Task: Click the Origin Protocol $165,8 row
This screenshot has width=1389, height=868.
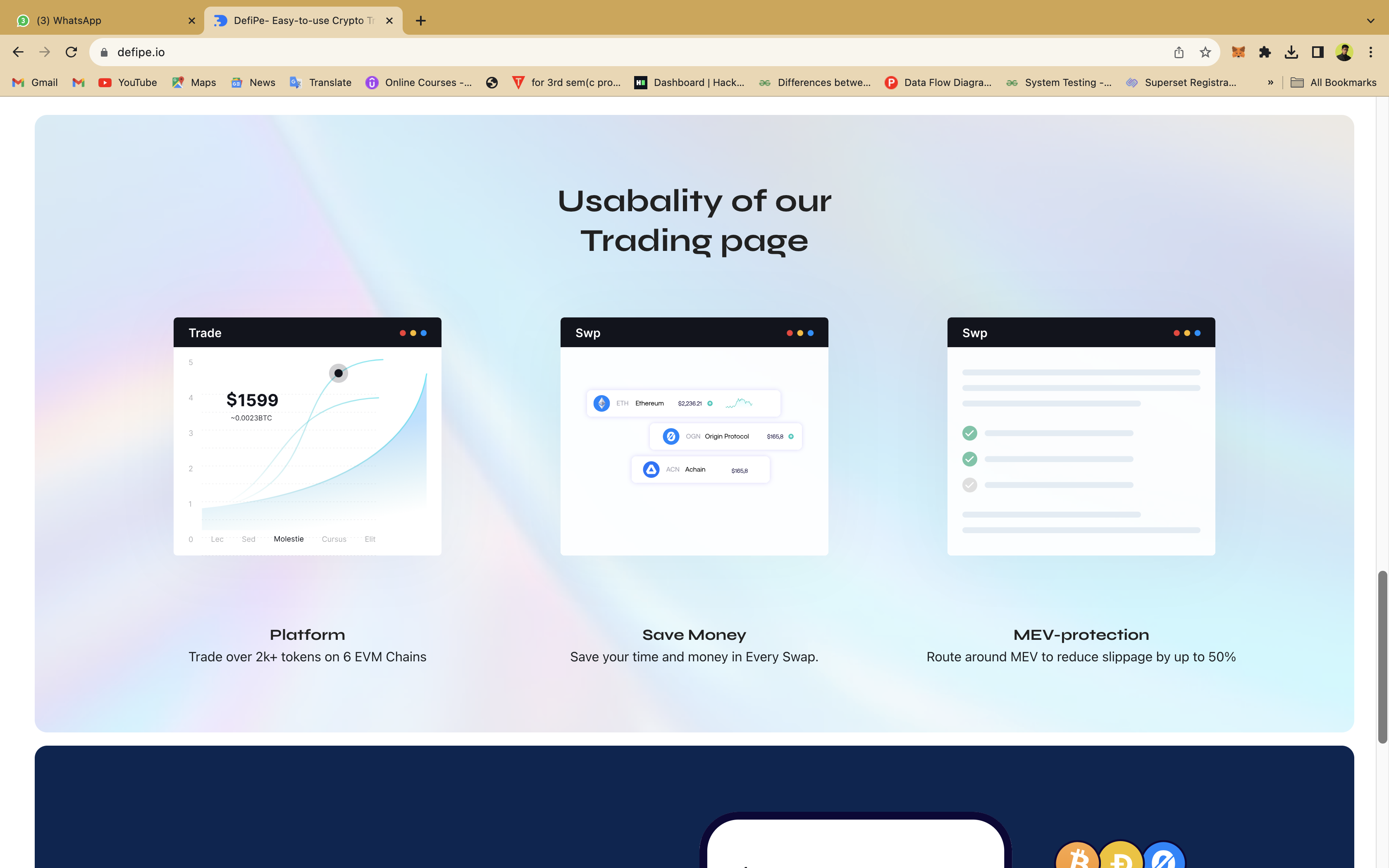Action: point(726,436)
